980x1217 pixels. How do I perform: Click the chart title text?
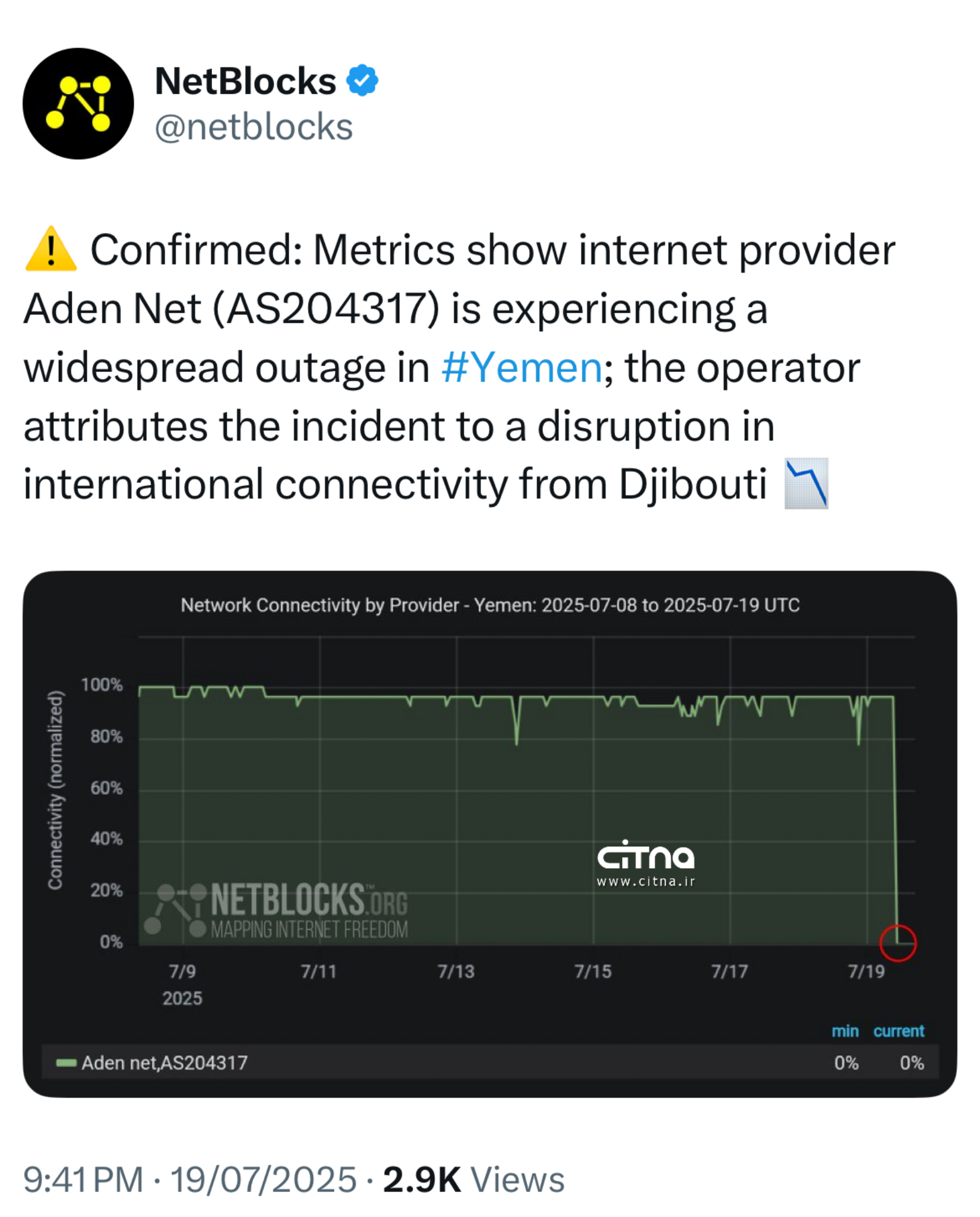click(490, 605)
